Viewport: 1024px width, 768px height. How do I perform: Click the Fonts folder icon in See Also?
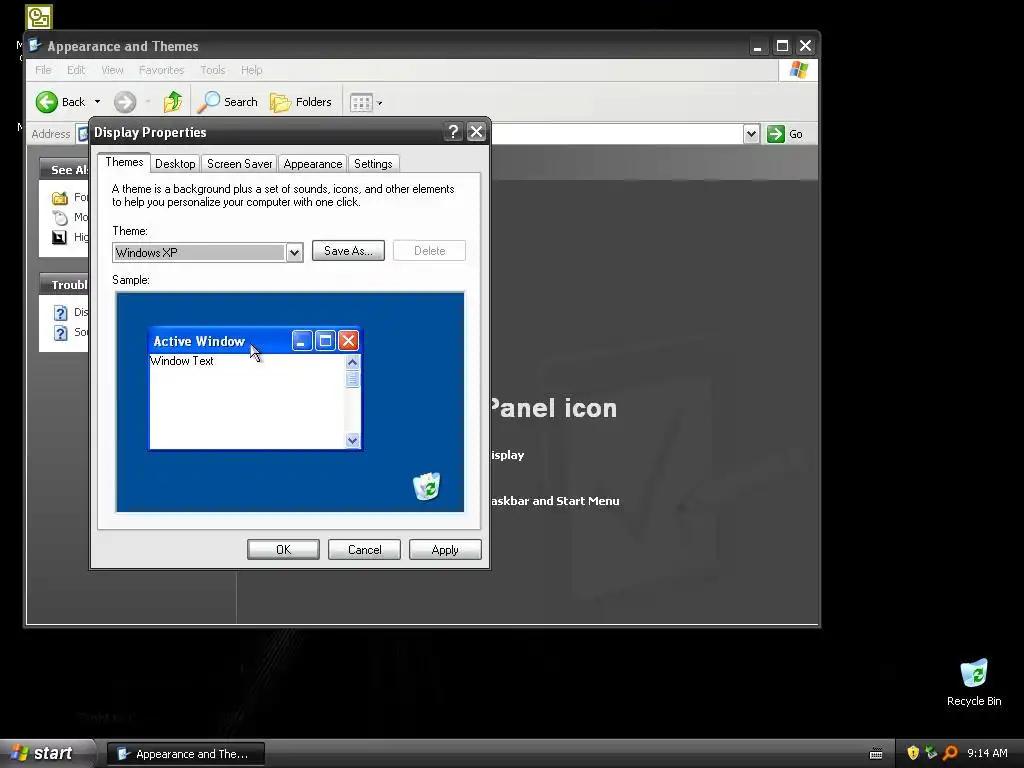(59, 197)
